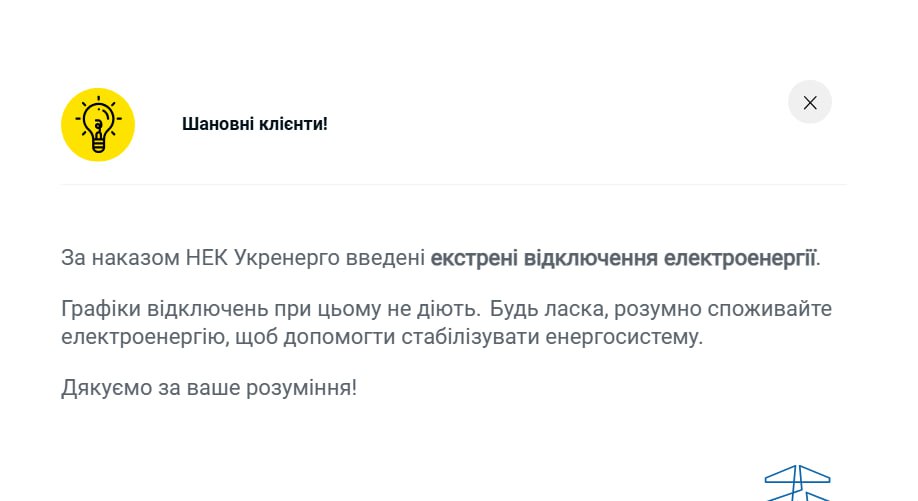Click the blue power pylon icon
The image size is (918, 501).
click(x=797, y=484)
